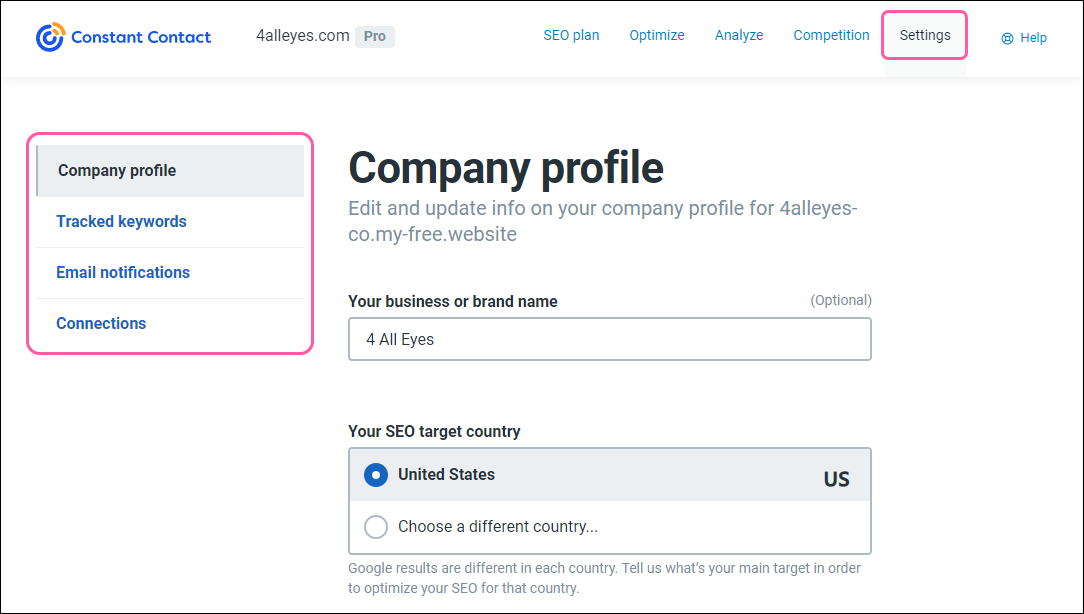
Task: Select the United States radio button
Action: pos(376,475)
